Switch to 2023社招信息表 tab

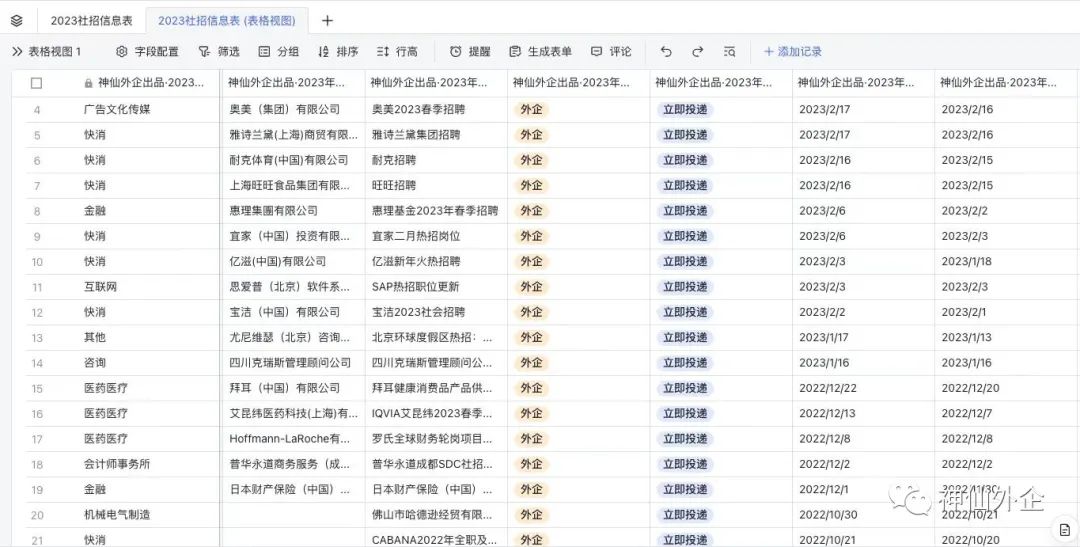[92, 21]
